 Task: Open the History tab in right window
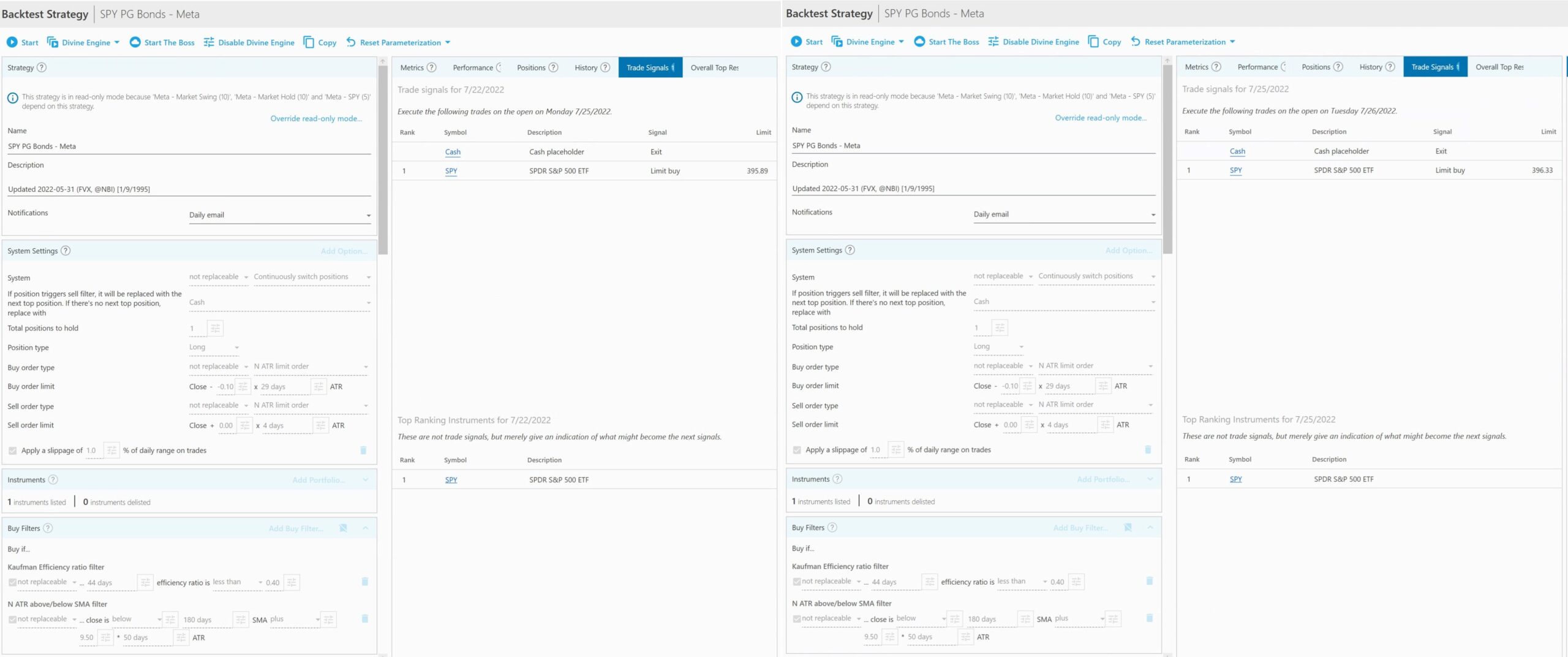click(x=1371, y=67)
